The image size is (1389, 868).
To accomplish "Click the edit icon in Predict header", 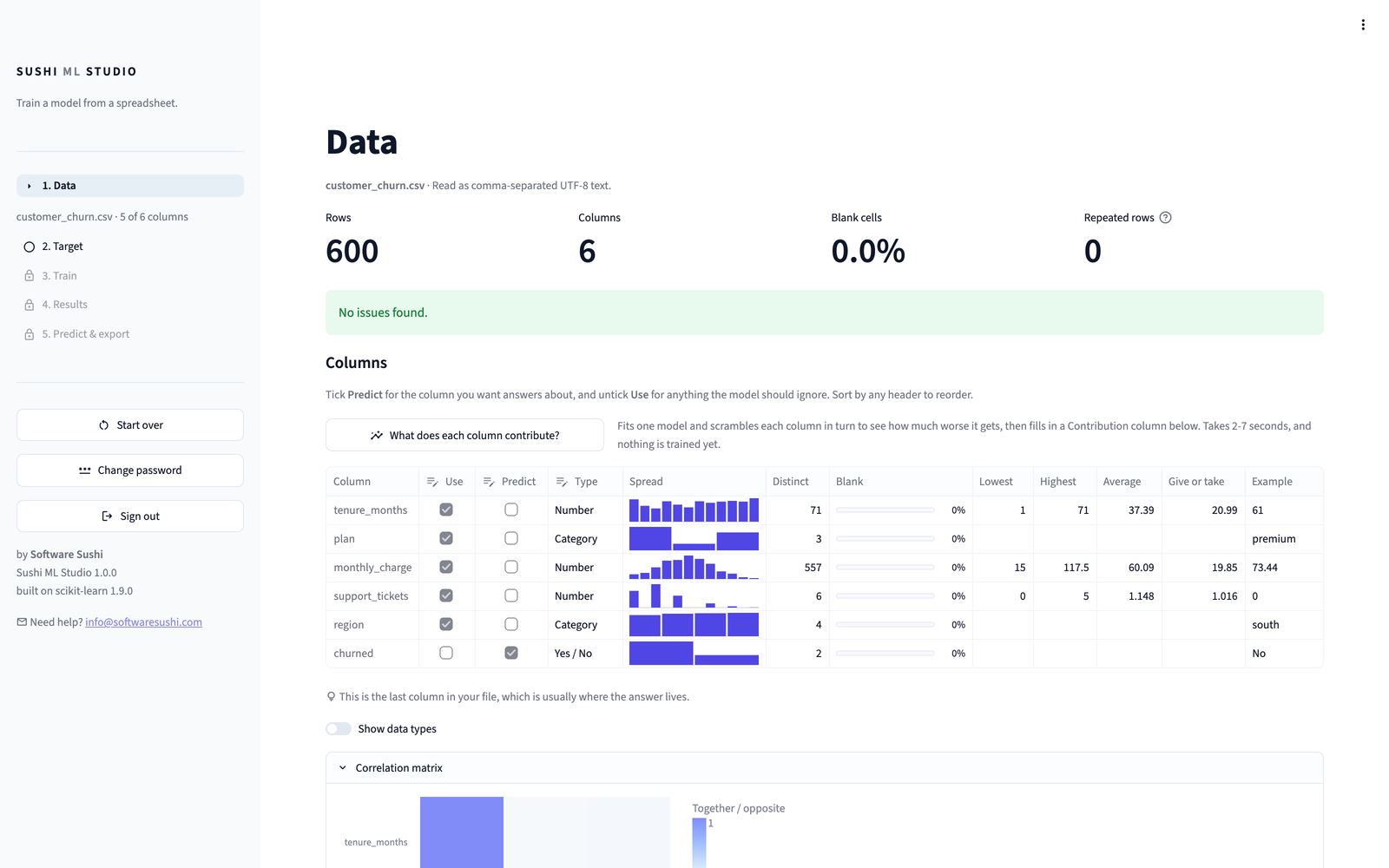I will 489,482.
